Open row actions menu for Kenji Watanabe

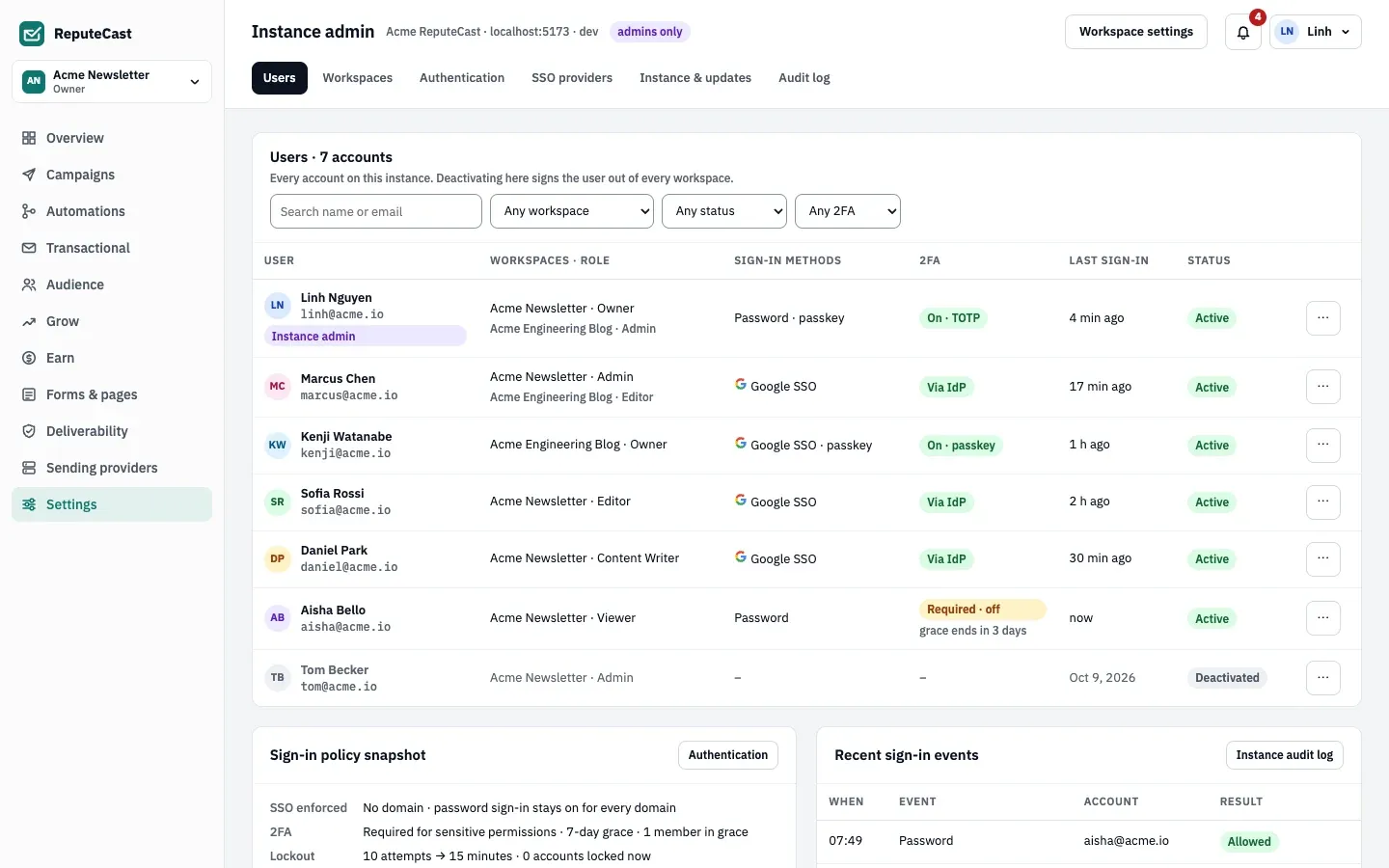click(x=1322, y=445)
